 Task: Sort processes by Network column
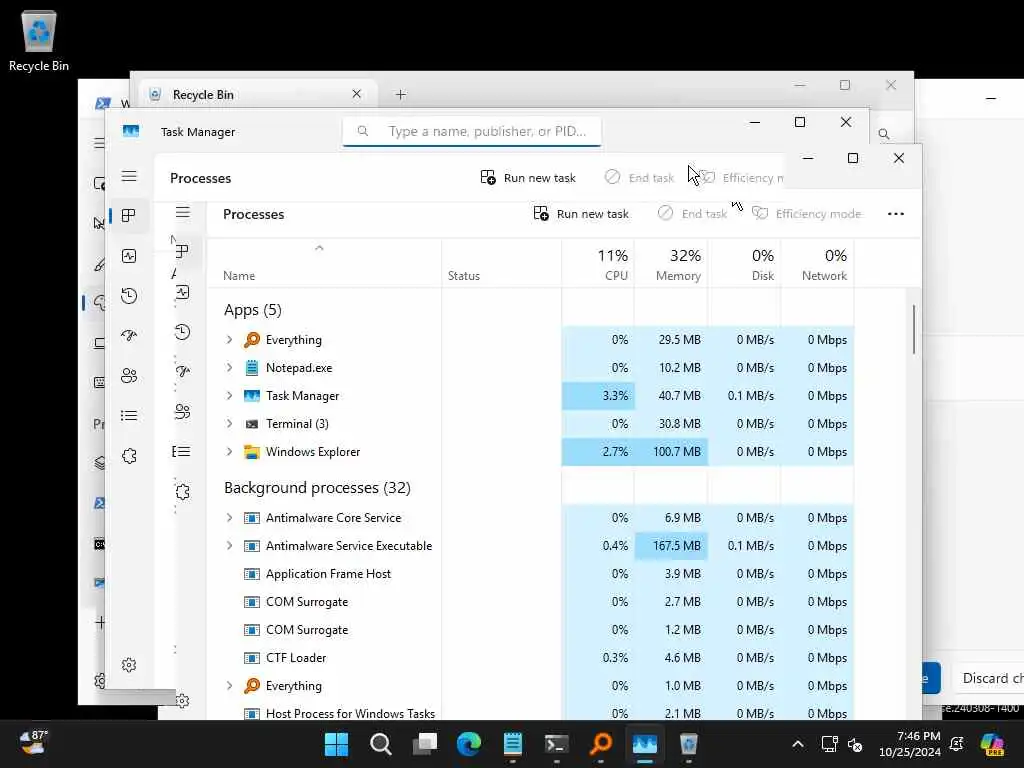point(818,264)
